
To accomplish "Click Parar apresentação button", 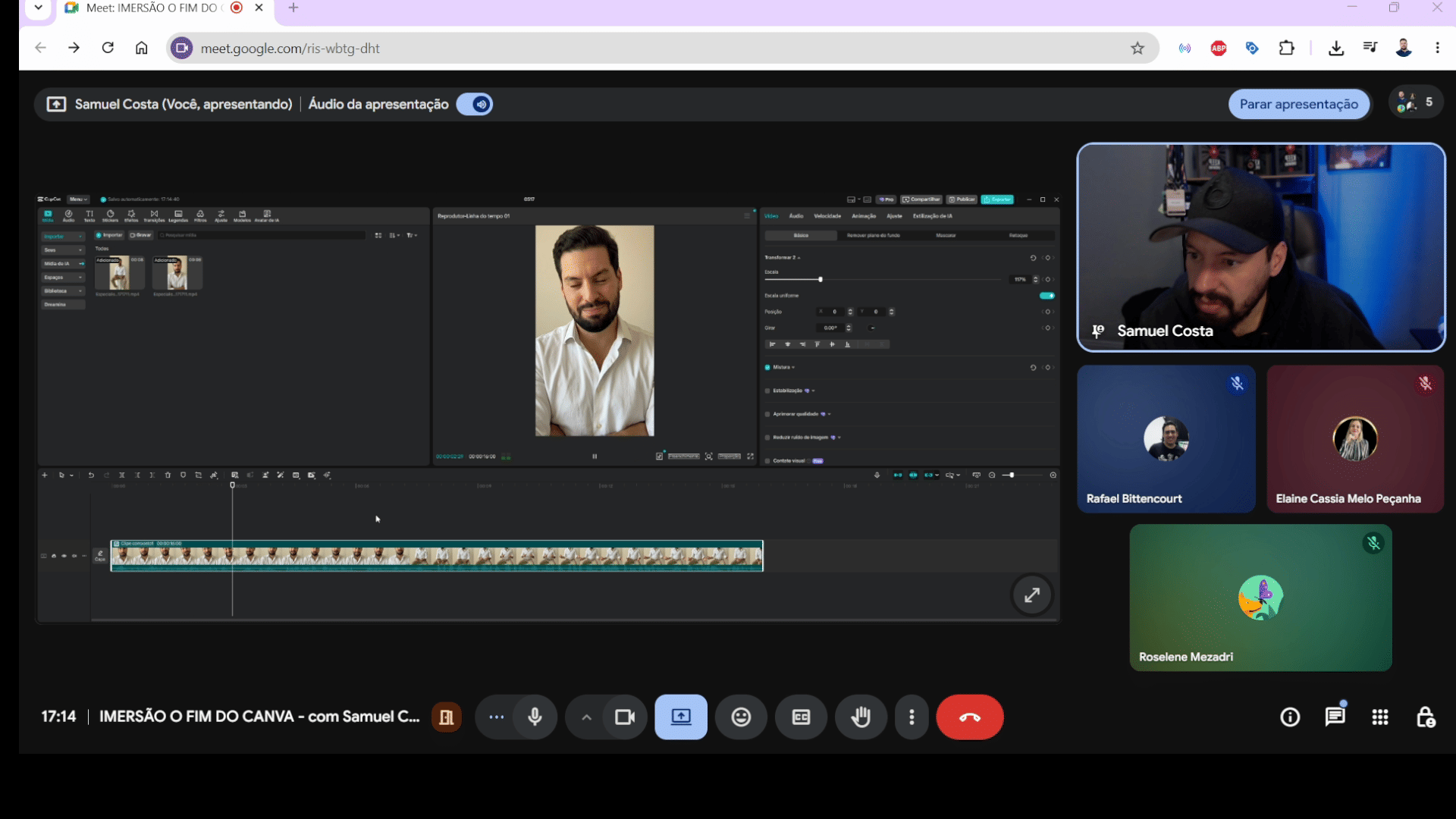I will 1299,104.
